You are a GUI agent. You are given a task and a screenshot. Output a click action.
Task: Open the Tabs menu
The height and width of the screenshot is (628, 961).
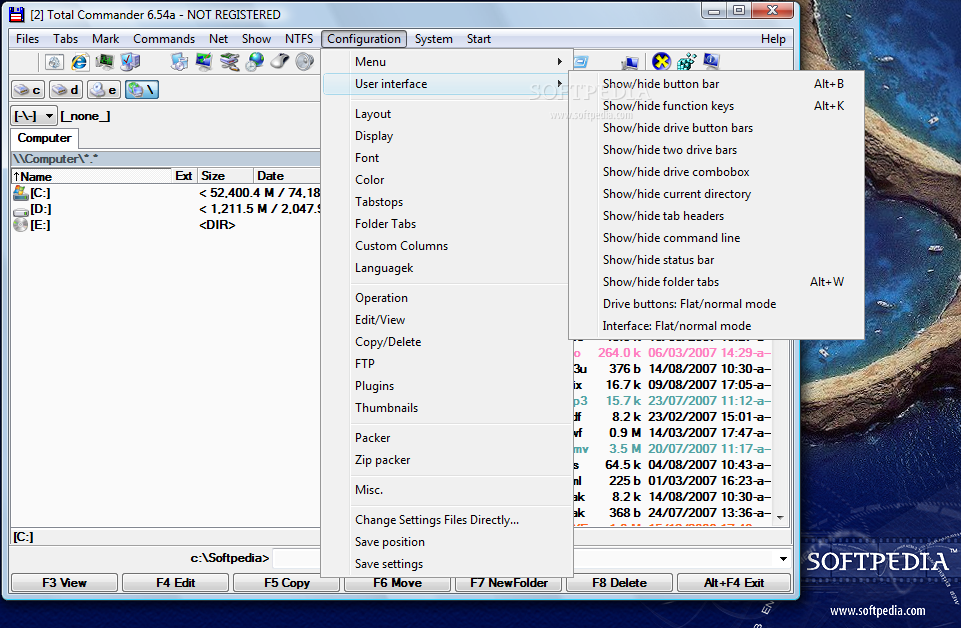[x=66, y=39]
